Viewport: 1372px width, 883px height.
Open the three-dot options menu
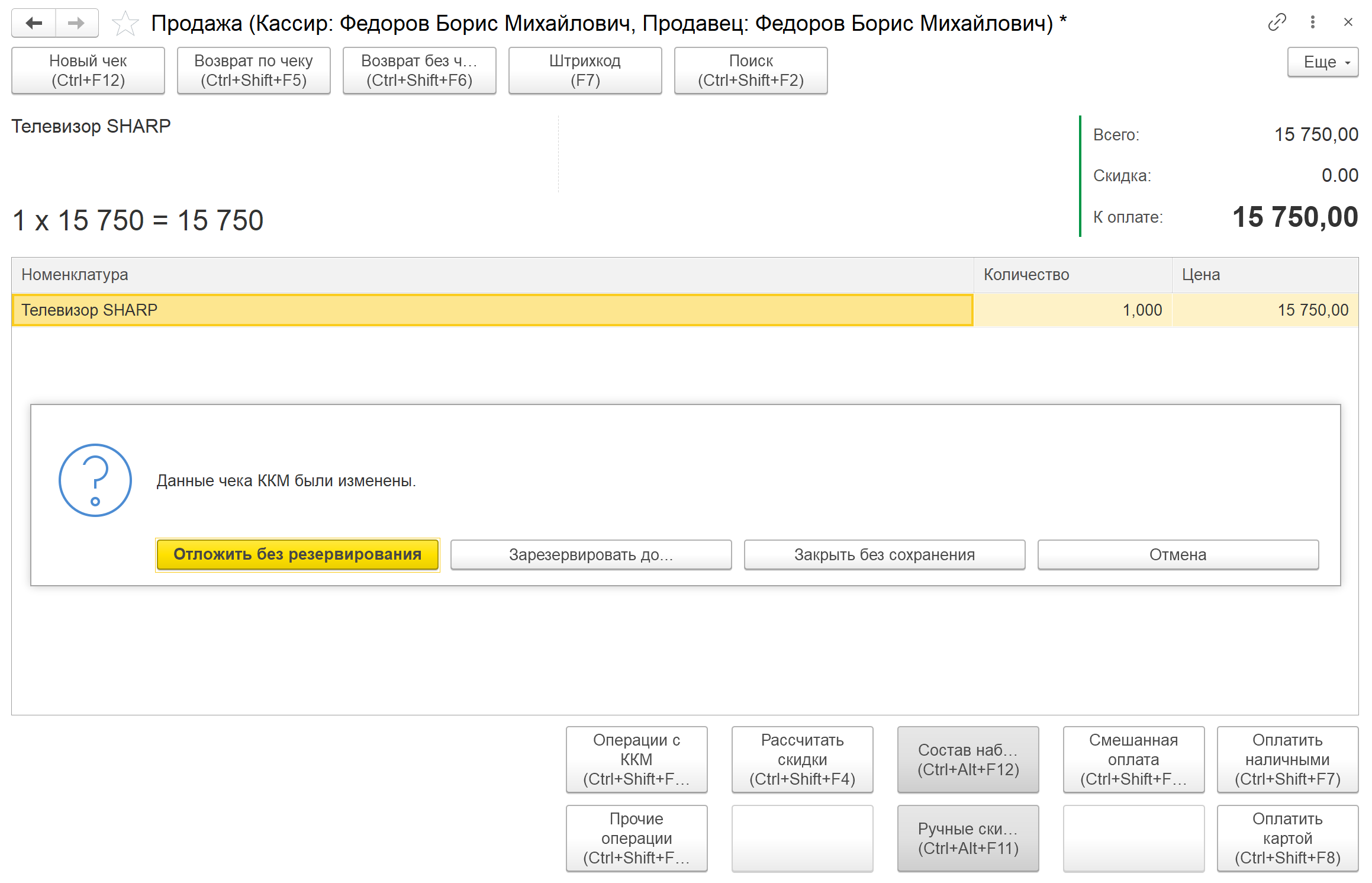pos(1312,23)
